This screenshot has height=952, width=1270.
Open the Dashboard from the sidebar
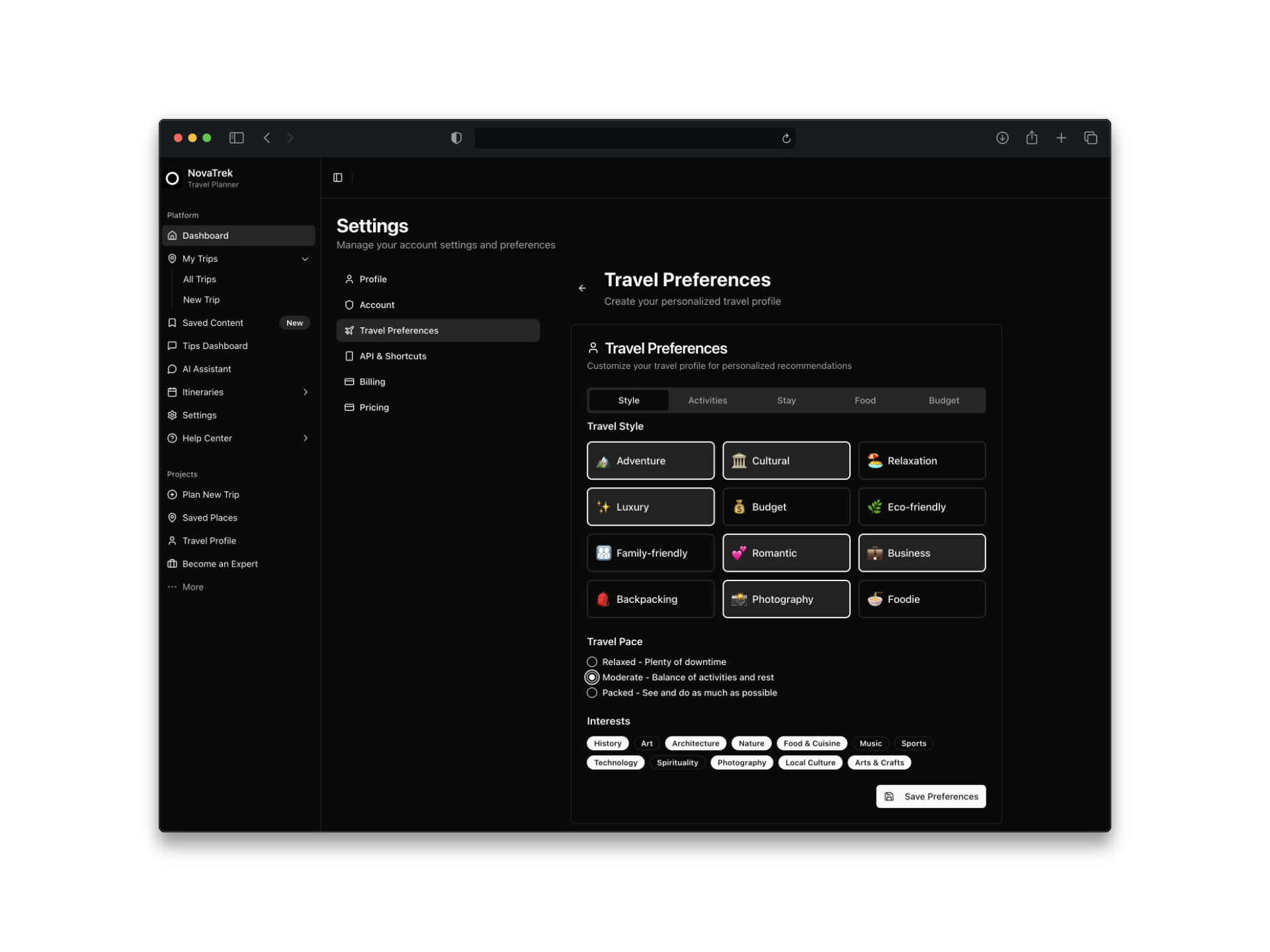pos(205,235)
